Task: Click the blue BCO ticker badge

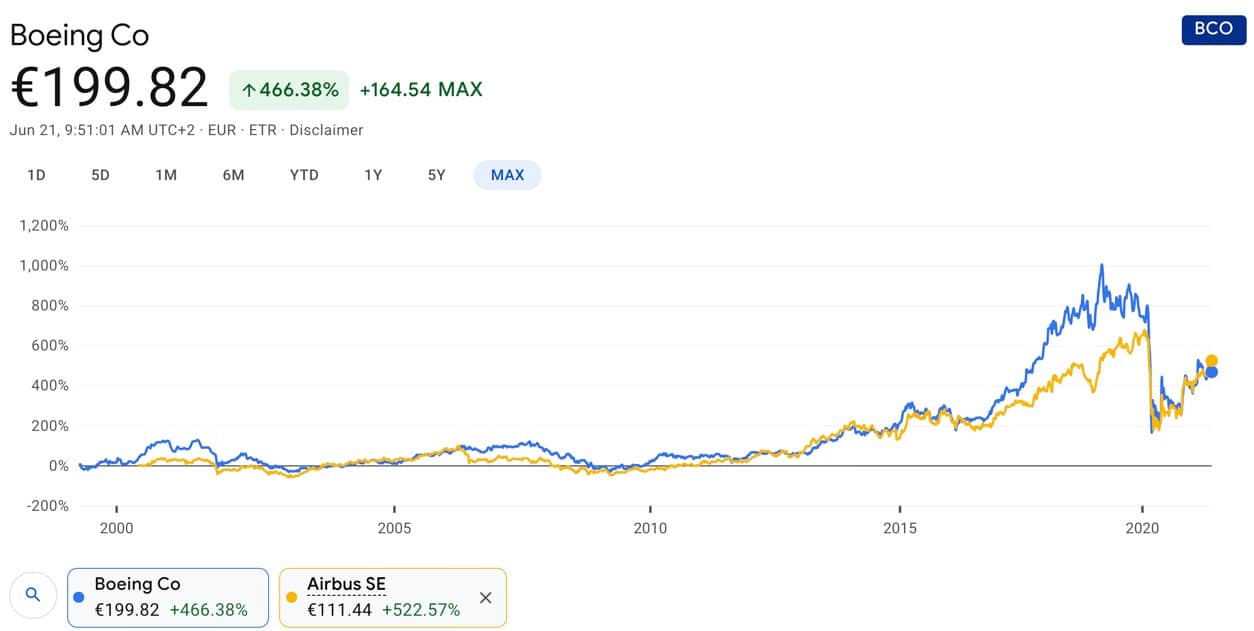Action: [1213, 29]
